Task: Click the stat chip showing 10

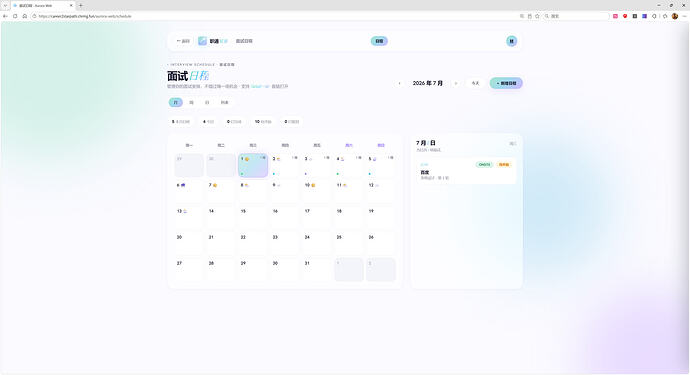Action: 263,121
